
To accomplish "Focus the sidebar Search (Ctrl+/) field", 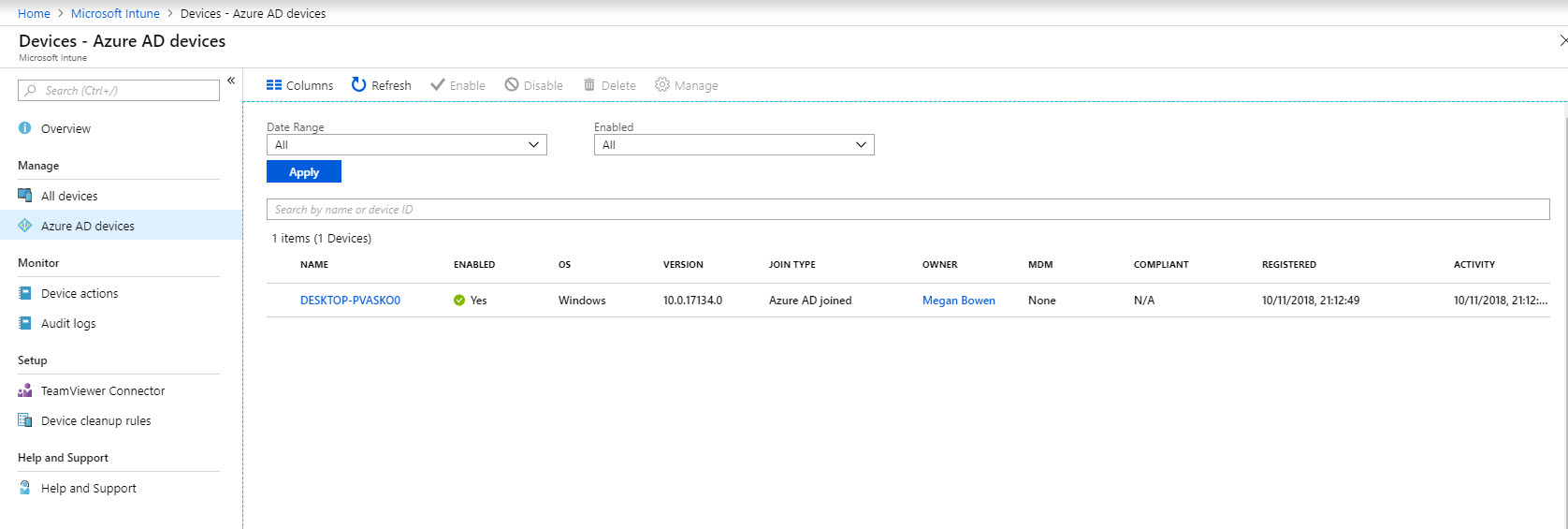I will pos(119,91).
